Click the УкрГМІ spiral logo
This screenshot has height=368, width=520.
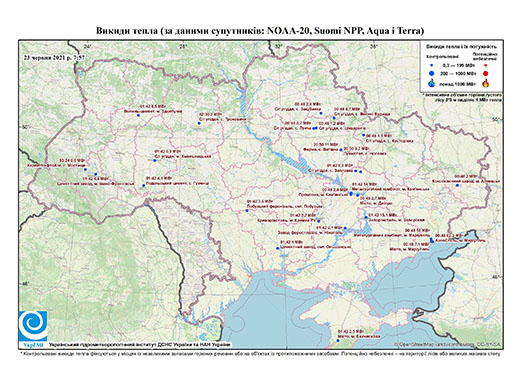click(x=33, y=326)
